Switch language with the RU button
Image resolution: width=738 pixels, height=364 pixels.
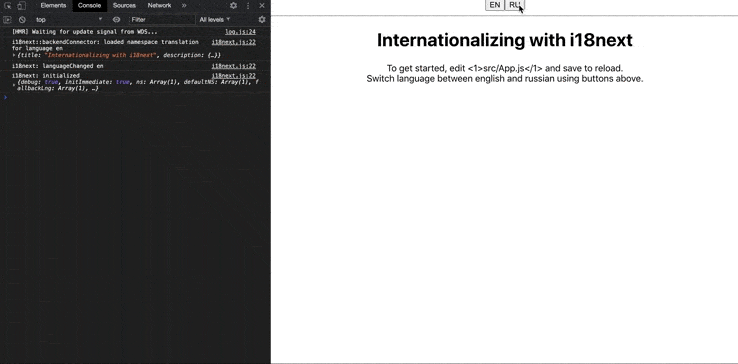pyautogui.click(x=514, y=5)
